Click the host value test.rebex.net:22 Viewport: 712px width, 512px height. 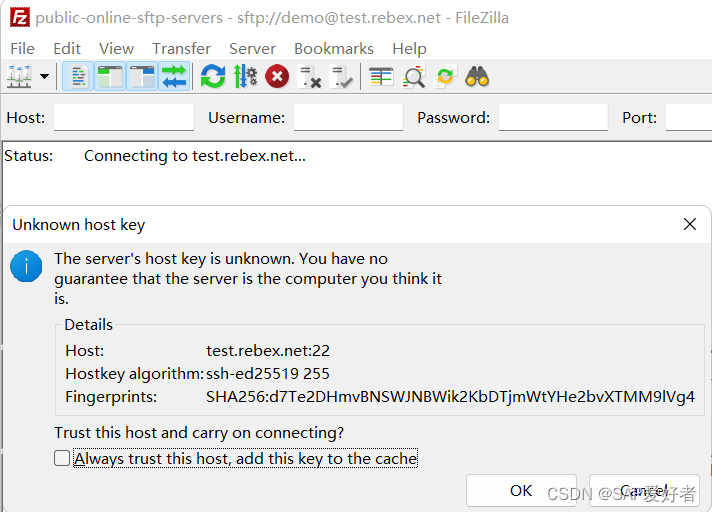click(268, 350)
